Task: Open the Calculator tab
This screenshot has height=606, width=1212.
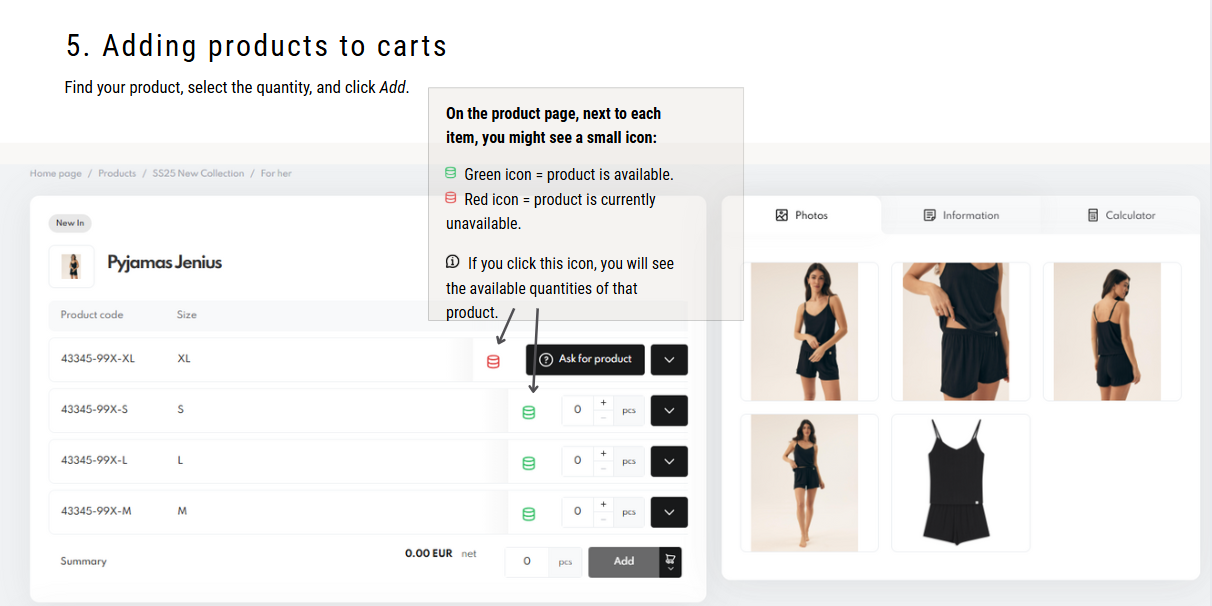Action: click(x=1121, y=215)
